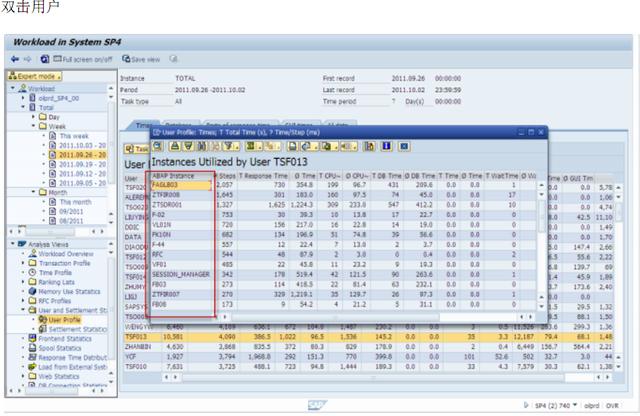Click the Subtotals icon in dialog toolbar

coord(271,146)
